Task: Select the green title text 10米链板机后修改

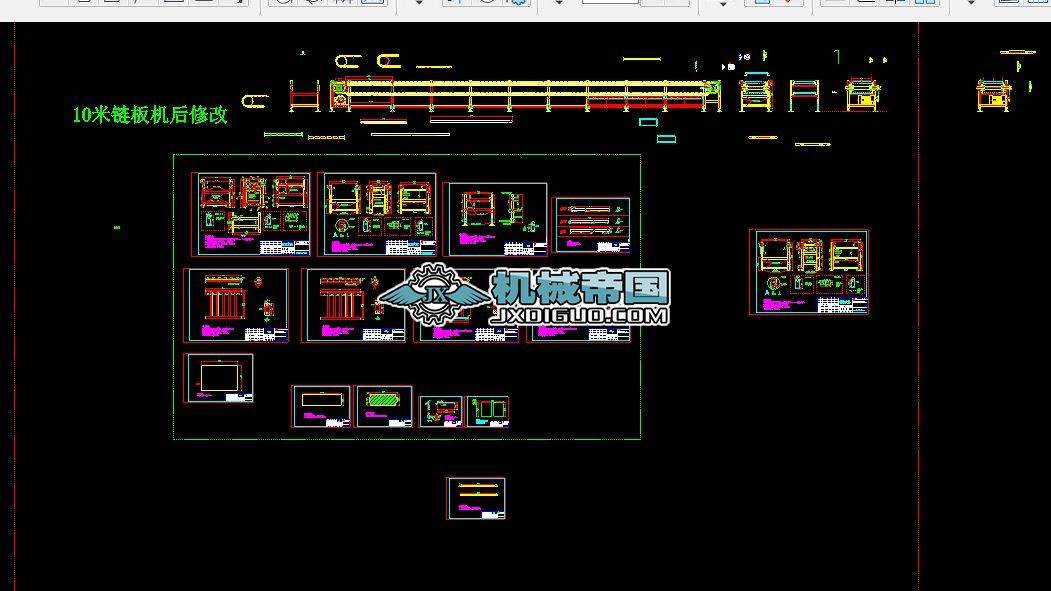Action: pos(149,115)
